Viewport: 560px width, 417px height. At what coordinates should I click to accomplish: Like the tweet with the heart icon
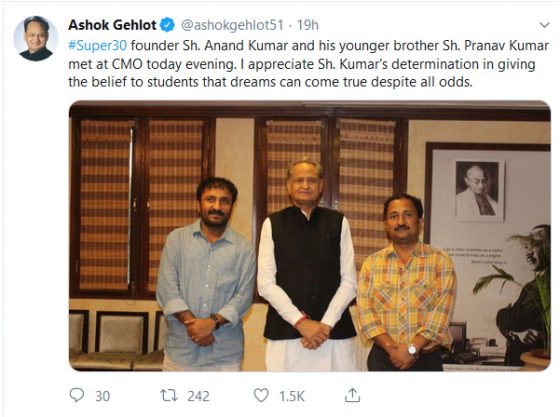tap(261, 396)
